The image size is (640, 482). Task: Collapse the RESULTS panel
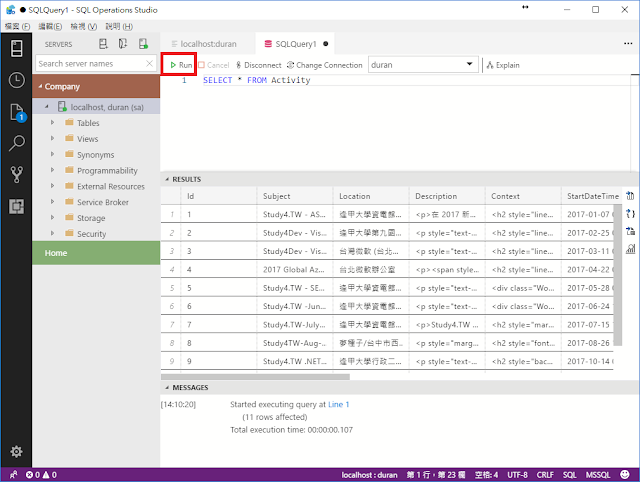[167, 179]
